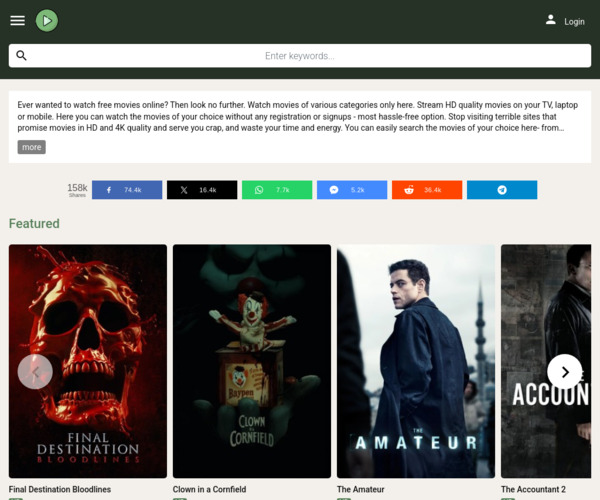Click the search magnifier icon
Image resolution: width=600 pixels, height=500 pixels.
coord(21,55)
